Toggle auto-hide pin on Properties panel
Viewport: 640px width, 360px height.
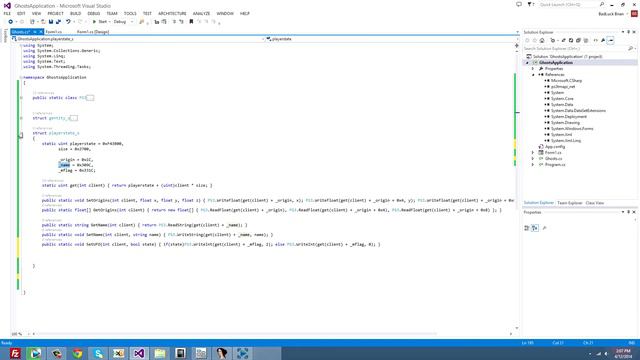[629, 212]
